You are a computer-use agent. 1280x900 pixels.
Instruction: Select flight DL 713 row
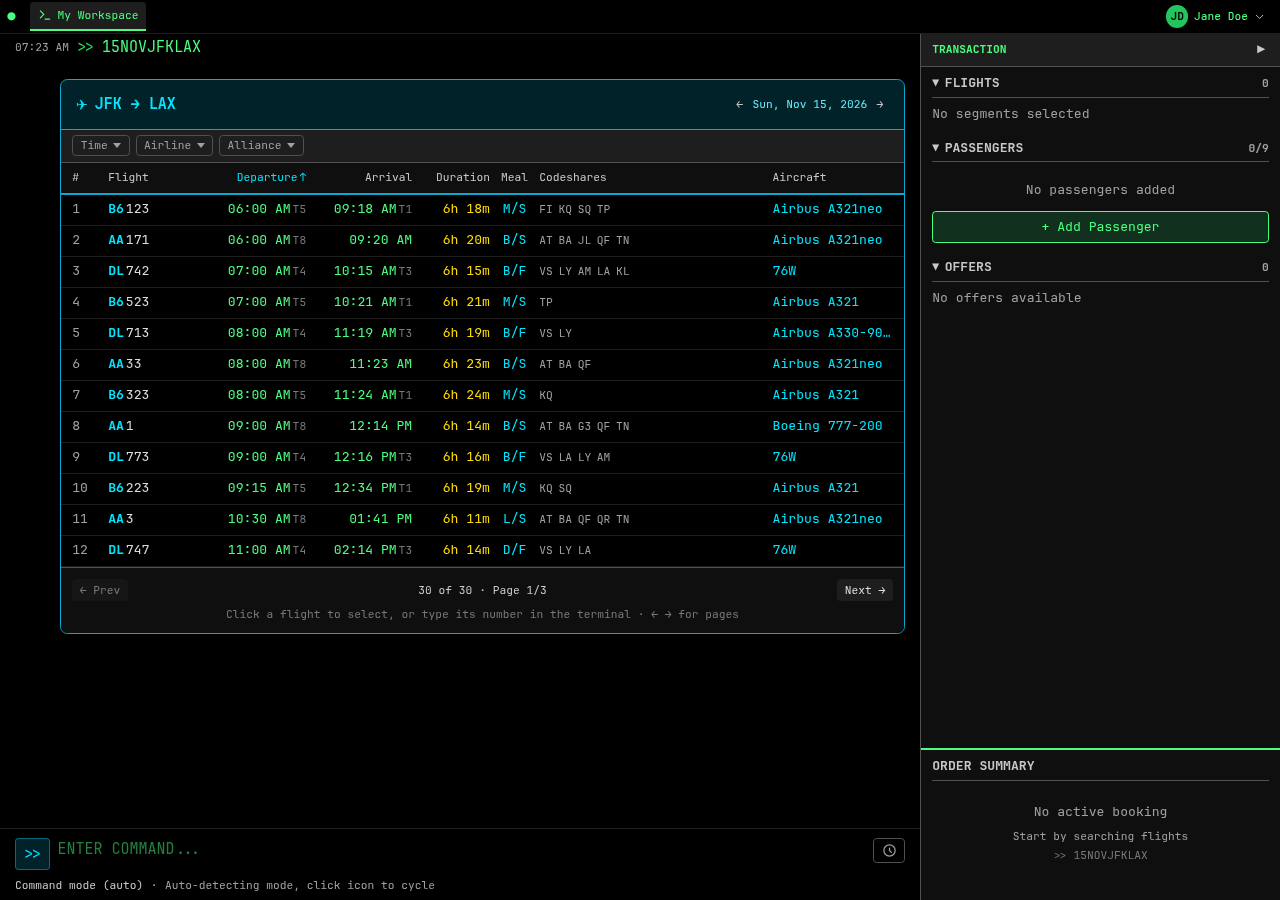(x=482, y=333)
